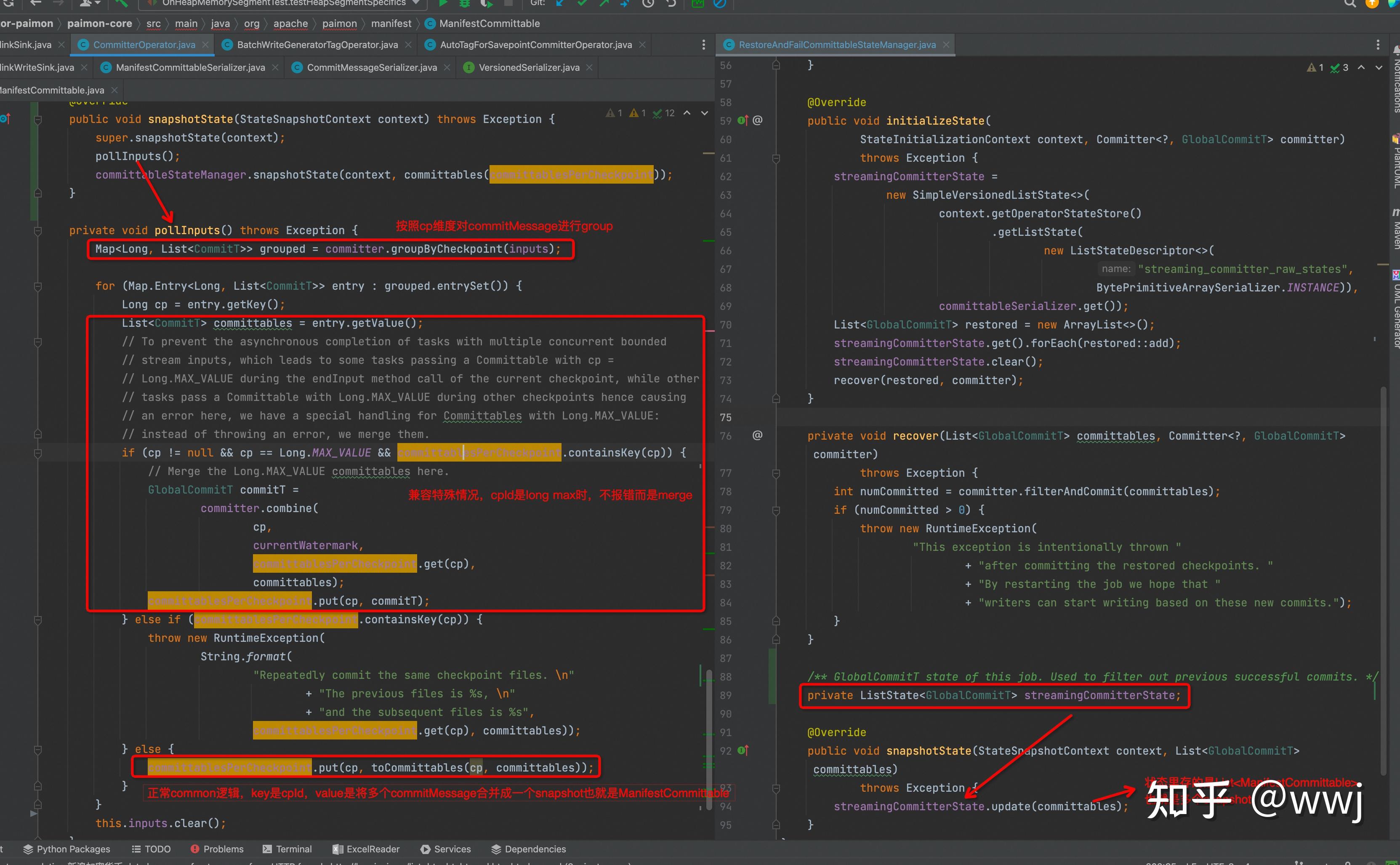
Task: Collapse initializeState fold marker at line 61
Action: pyautogui.click(x=776, y=158)
